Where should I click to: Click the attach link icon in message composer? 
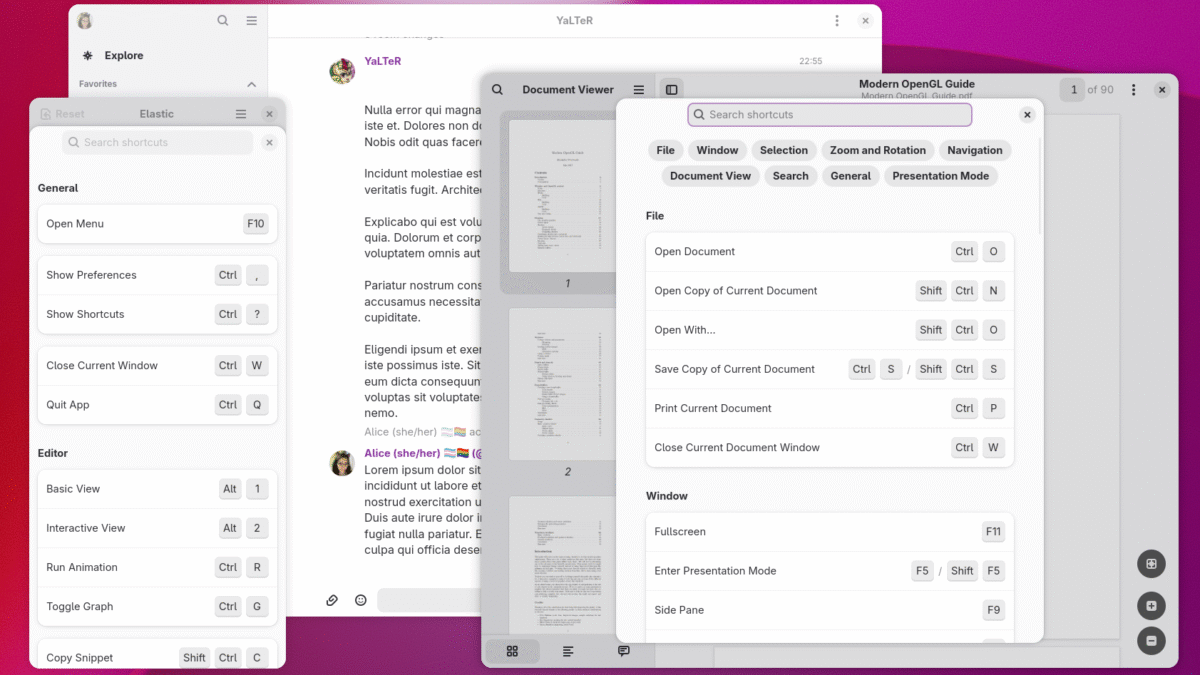[x=332, y=600]
